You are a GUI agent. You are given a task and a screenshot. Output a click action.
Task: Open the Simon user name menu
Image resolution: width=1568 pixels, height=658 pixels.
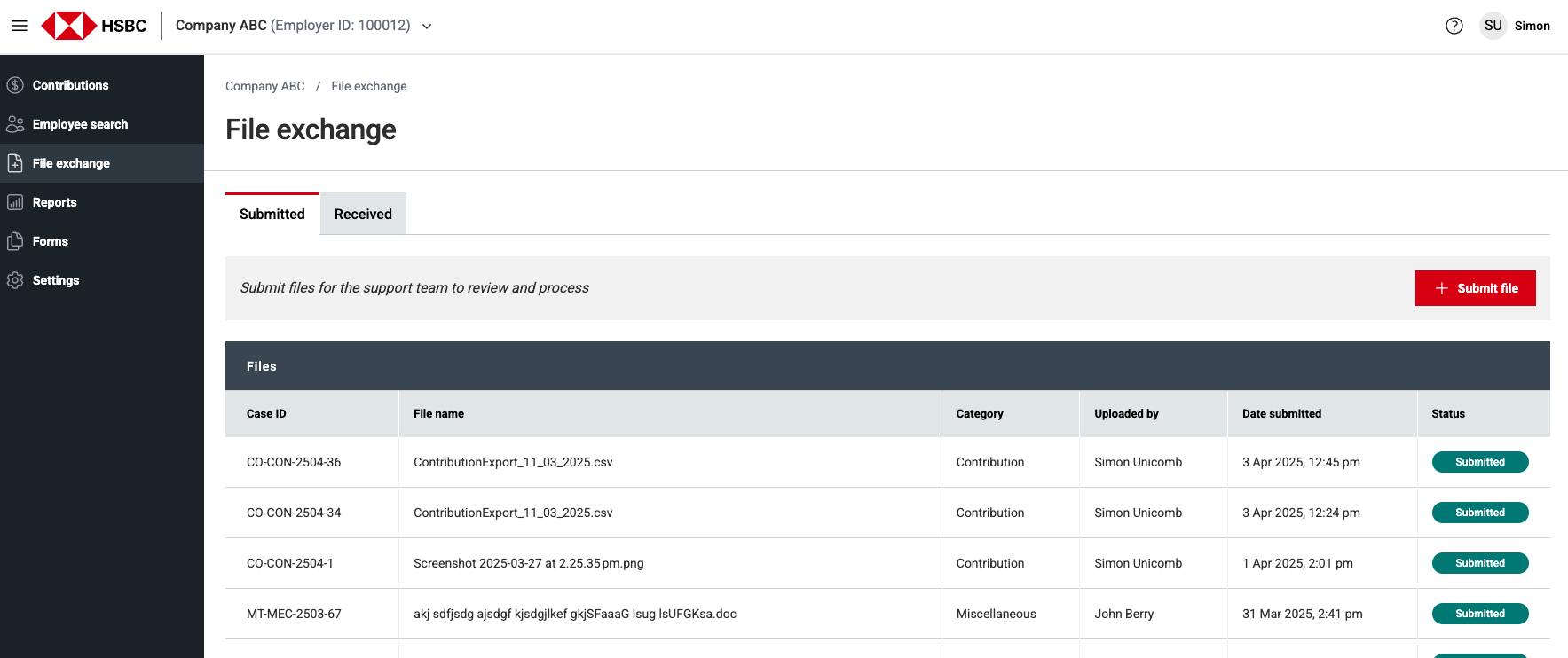[1533, 26]
